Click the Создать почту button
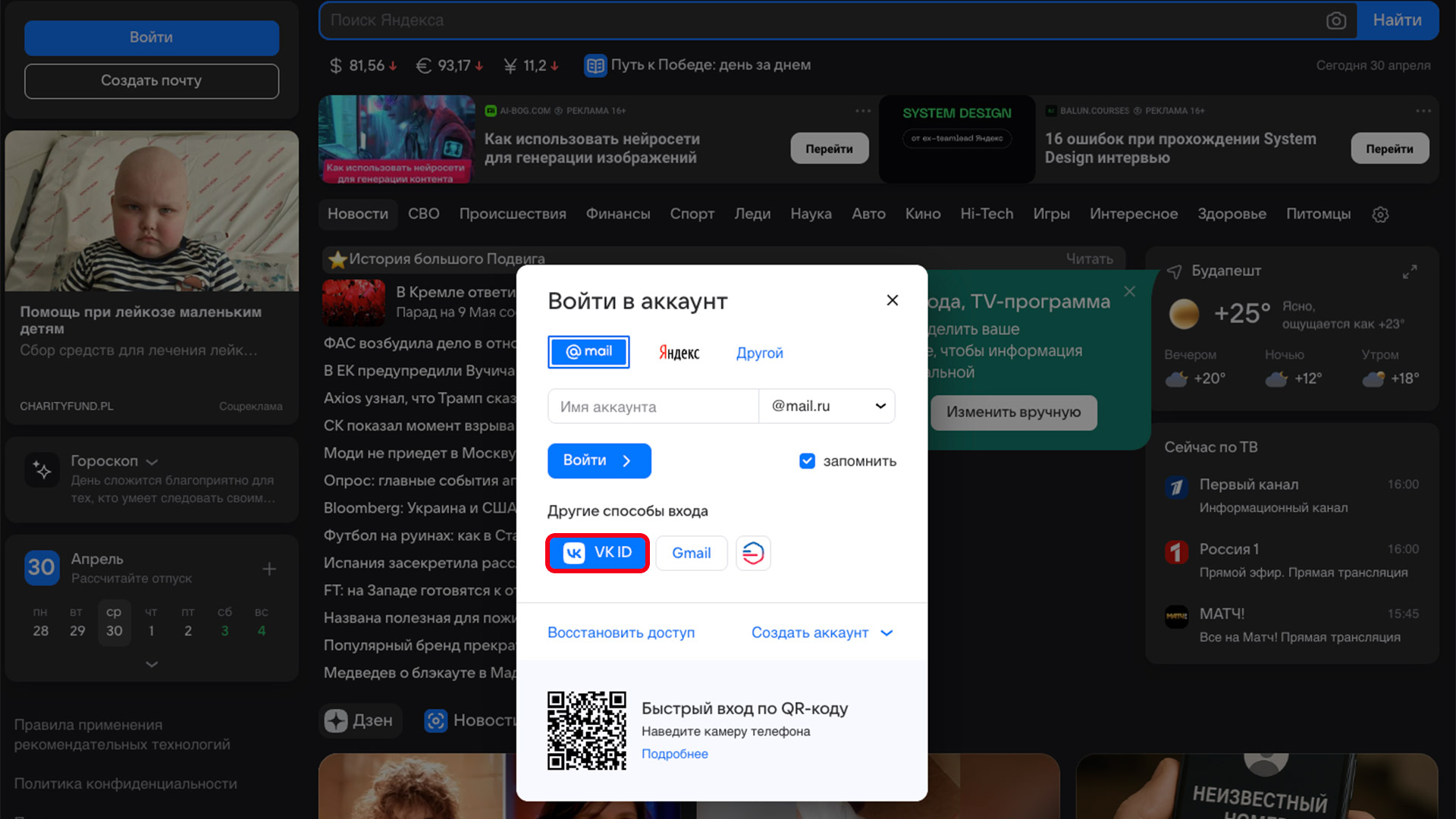The image size is (1456, 819). 151,80
